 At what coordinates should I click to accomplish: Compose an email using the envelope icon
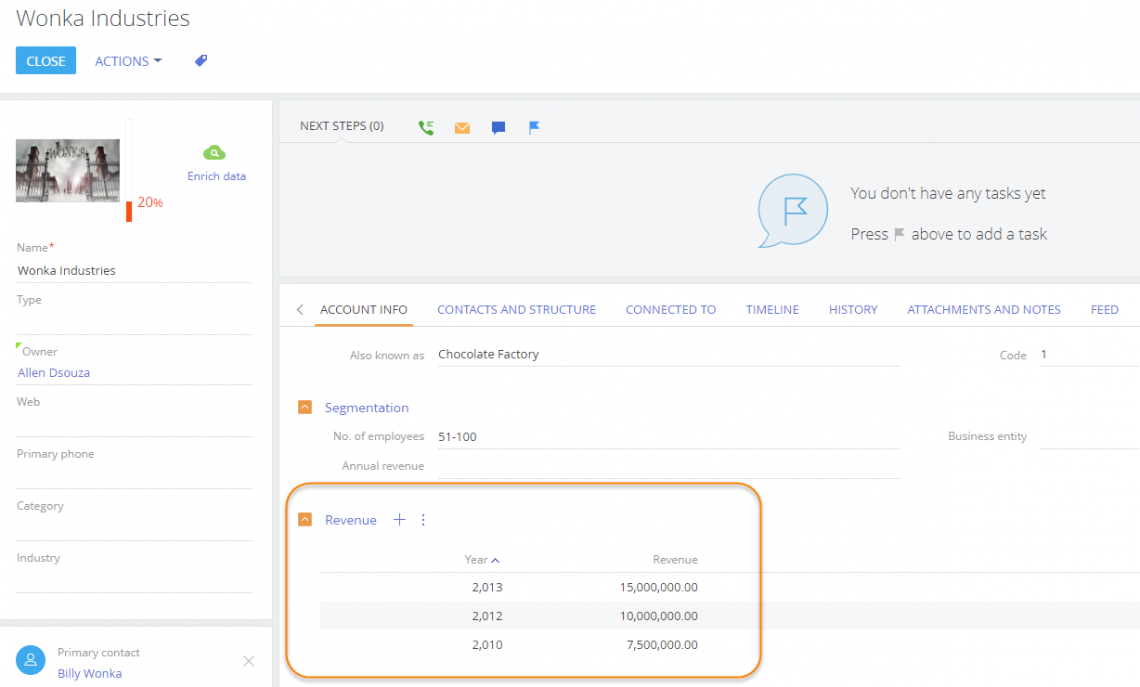(462, 128)
